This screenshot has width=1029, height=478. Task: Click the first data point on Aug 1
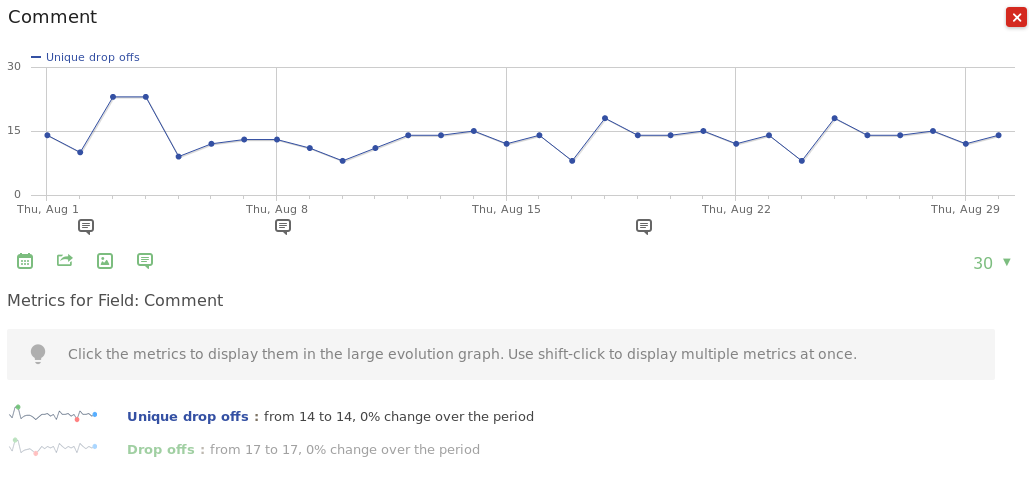pyautogui.click(x=47, y=135)
